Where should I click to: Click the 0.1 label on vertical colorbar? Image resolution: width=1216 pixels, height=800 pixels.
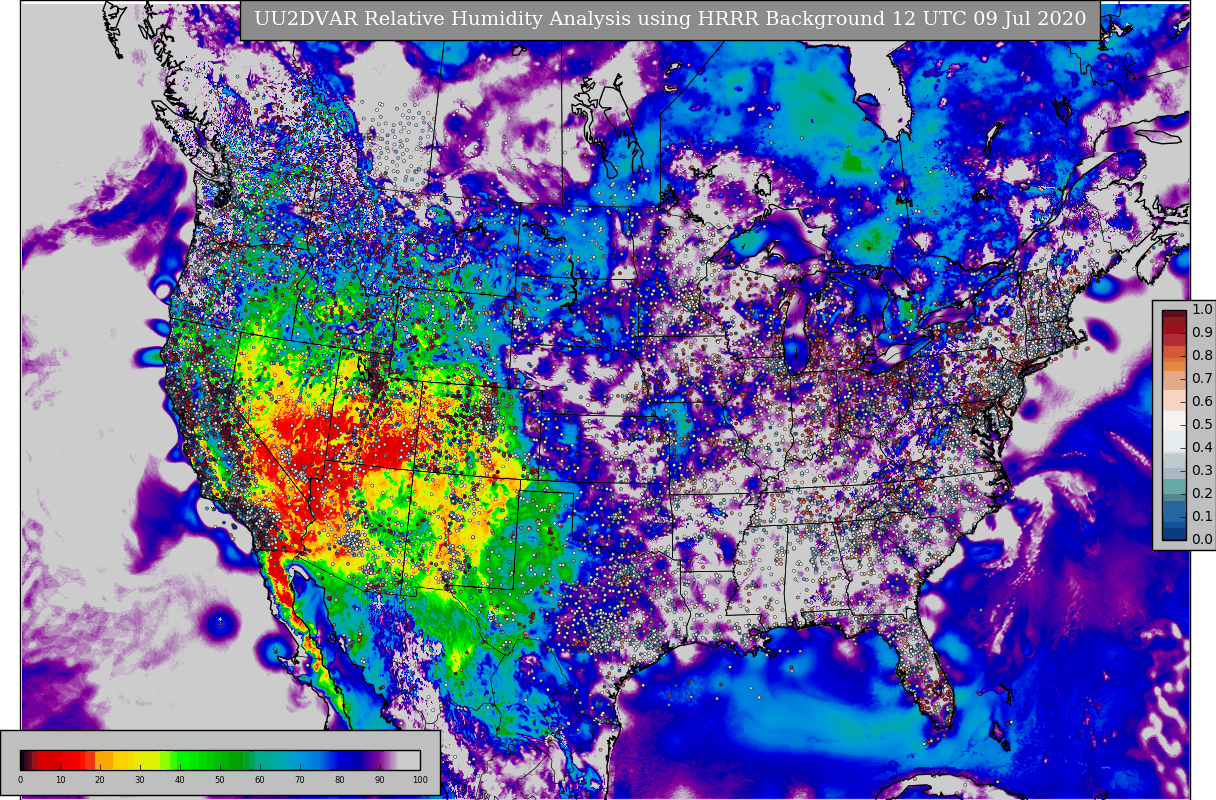[1202, 516]
